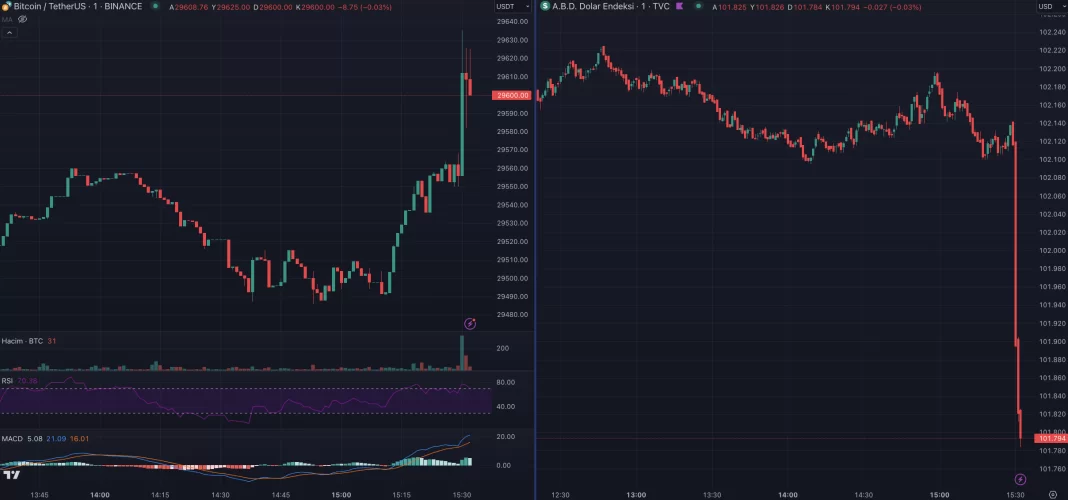Click the 29600.00 current price label
The height and width of the screenshot is (500, 1068).
(x=512, y=96)
